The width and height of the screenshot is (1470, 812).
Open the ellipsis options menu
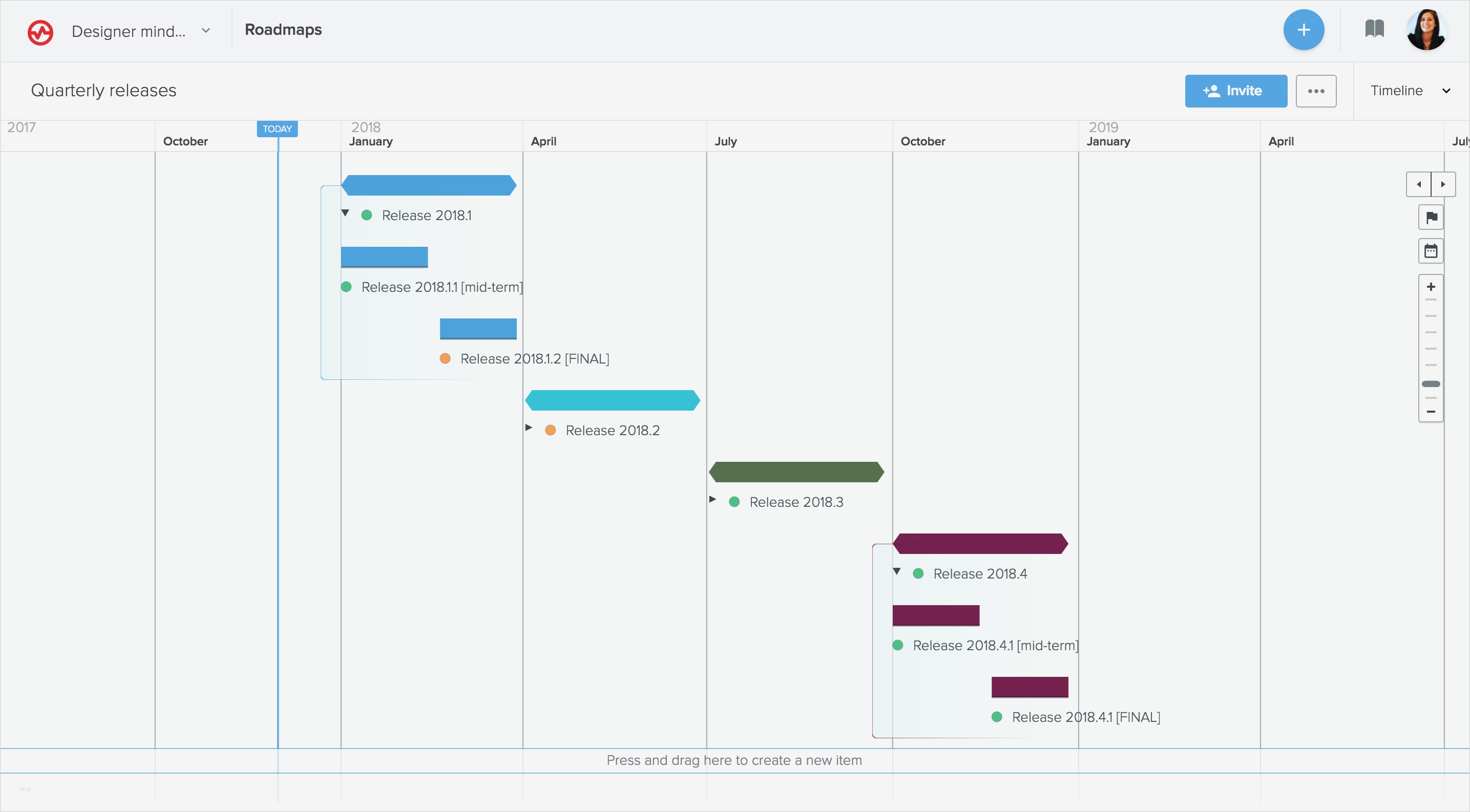pos(1316,90)
